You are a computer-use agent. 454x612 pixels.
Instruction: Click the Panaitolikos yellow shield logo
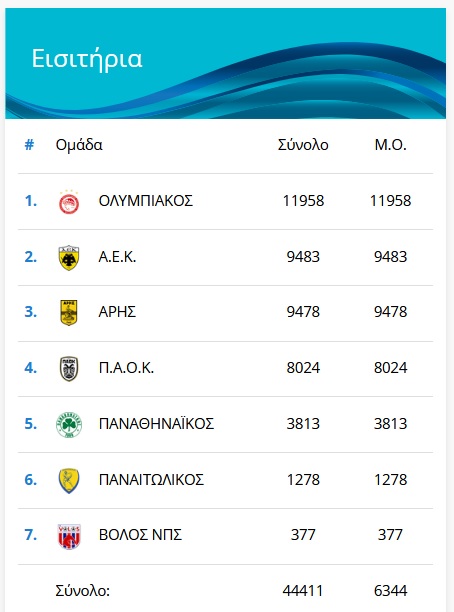coord(69,480)
